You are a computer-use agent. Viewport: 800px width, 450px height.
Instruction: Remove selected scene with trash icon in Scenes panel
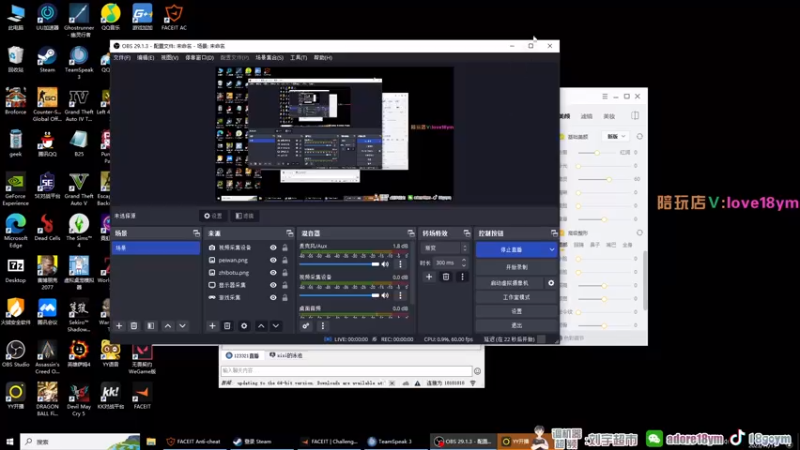pos(134,326)
